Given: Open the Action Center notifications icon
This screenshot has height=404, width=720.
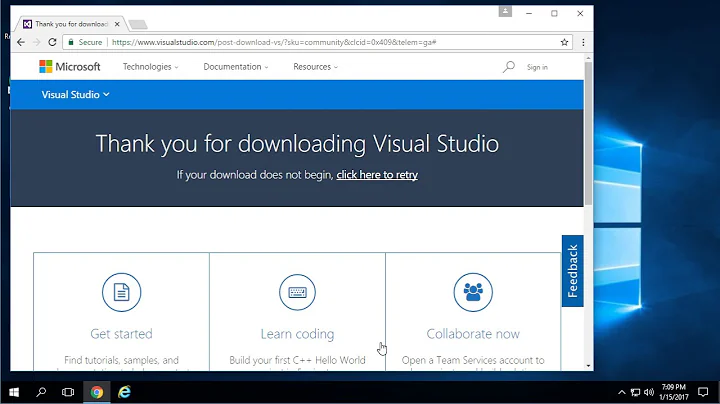Looking at the screenshot, I should 703,392.
